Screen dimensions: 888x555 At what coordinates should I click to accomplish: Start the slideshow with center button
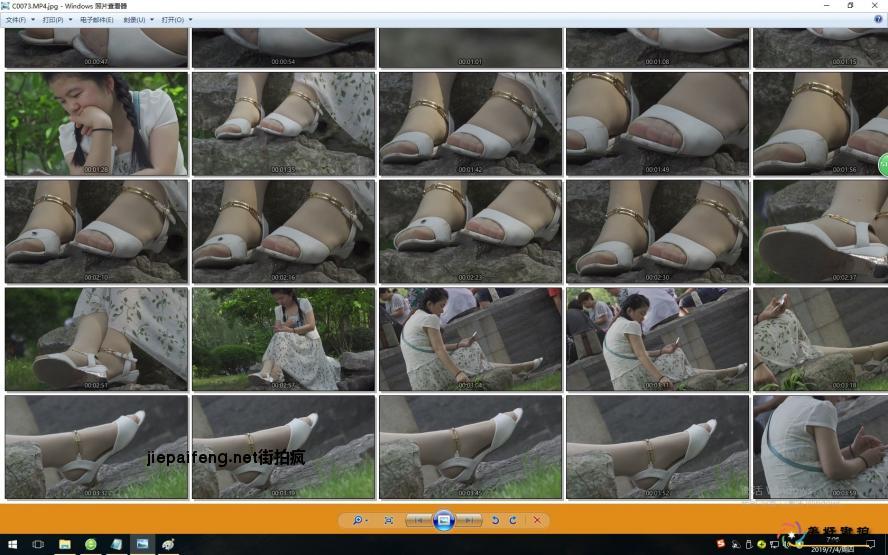pyautogui.click(x=444, y=520)
